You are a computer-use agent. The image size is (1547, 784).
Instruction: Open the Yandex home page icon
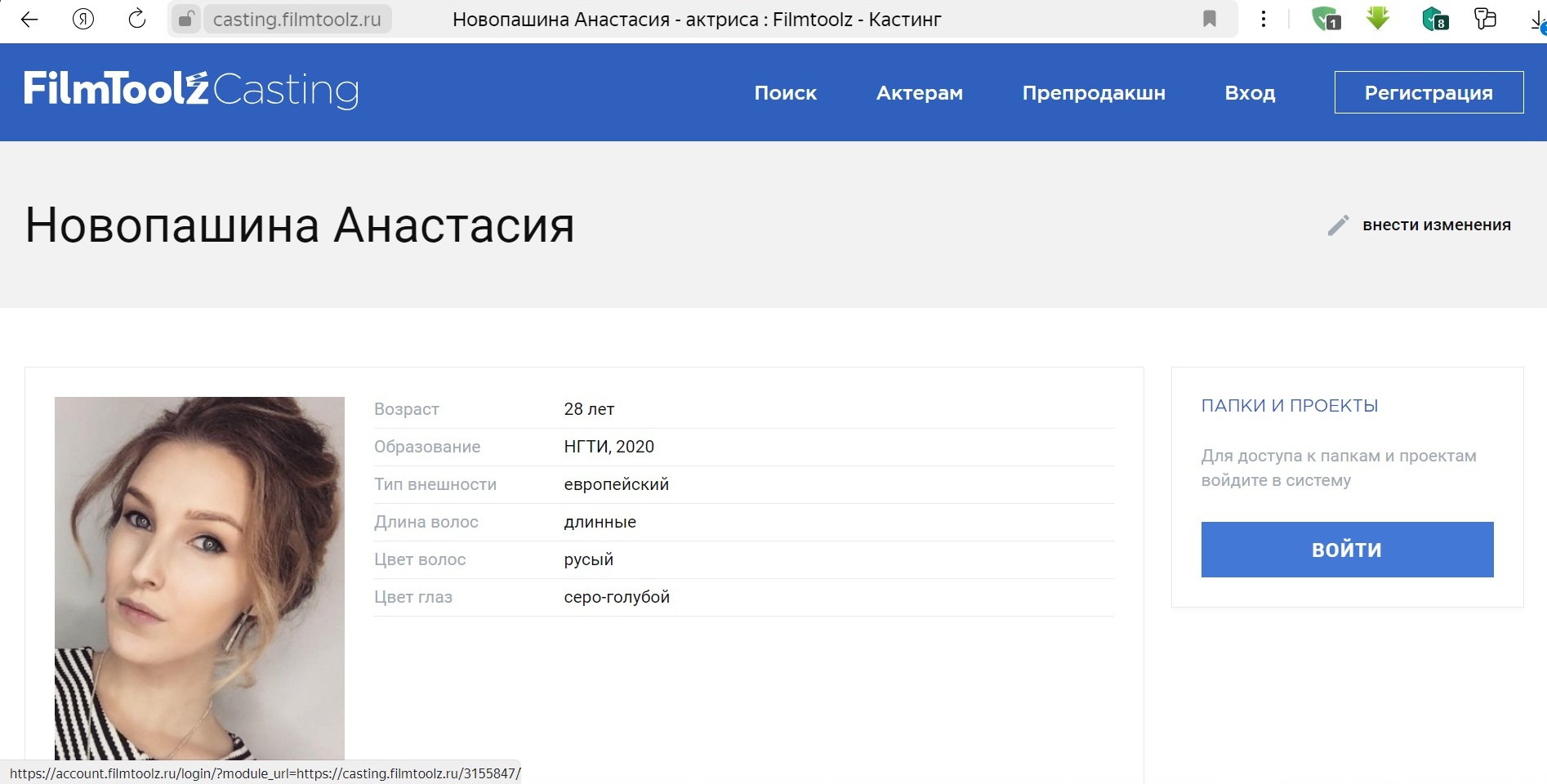click(x=82, y=20)
